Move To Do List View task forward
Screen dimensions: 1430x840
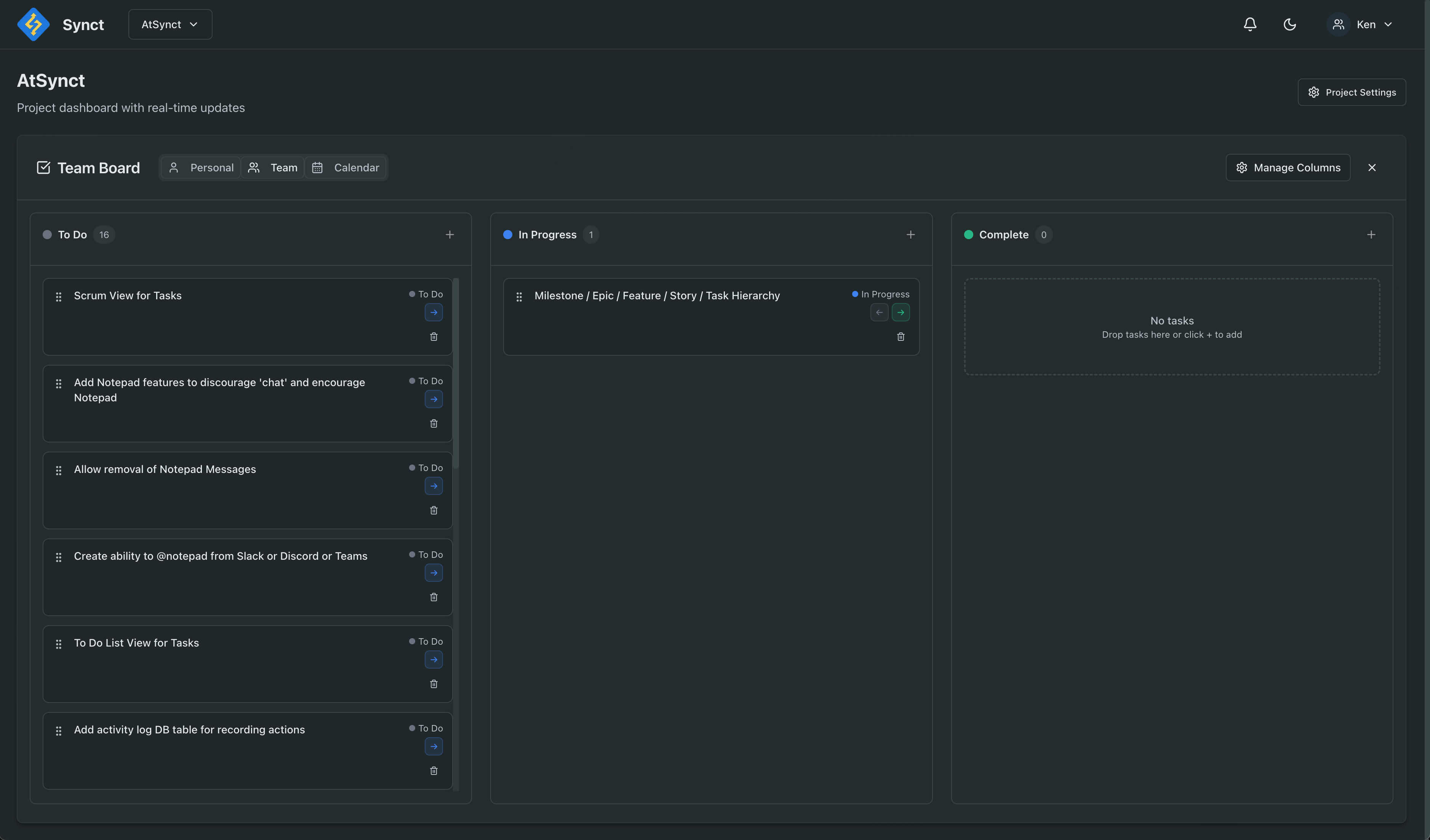pyautogui.click(x=433, y=659)
